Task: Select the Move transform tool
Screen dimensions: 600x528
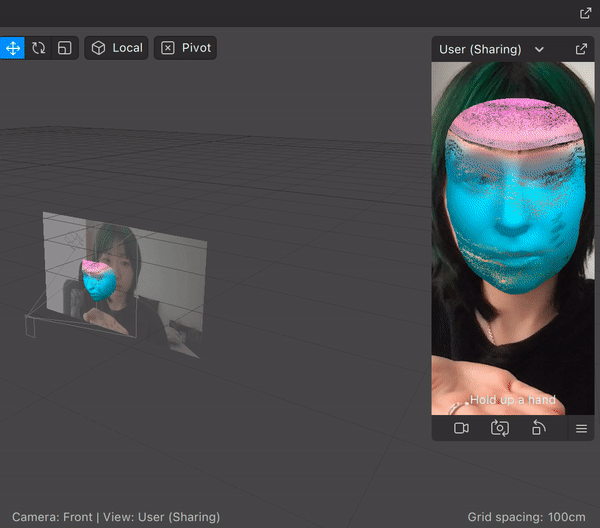Action: click(12, 48)
